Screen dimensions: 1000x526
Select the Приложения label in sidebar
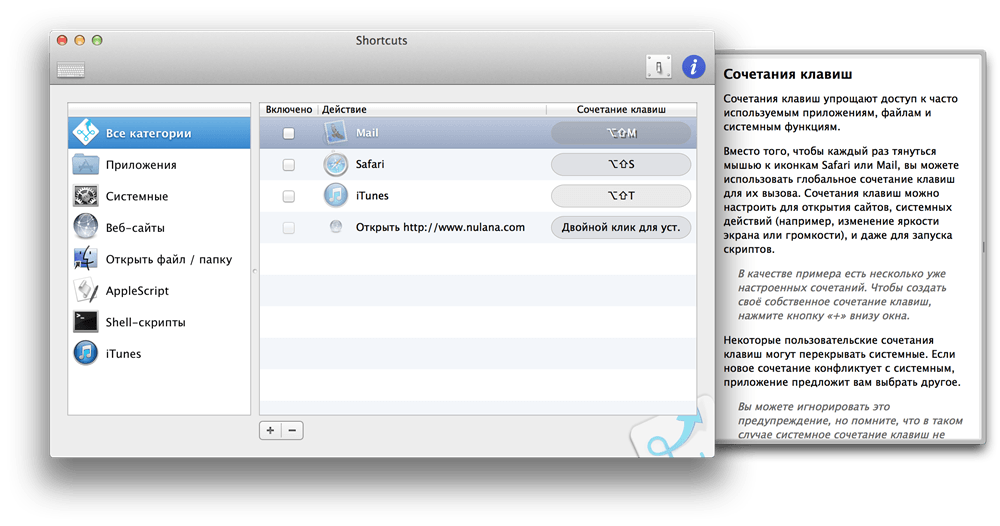coord(141,164)
